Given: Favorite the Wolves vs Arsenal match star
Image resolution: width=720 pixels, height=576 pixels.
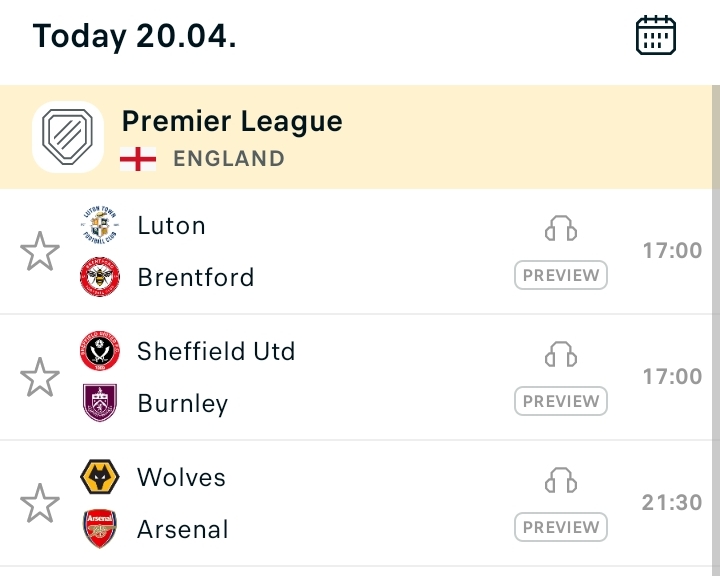Looking at the screenshot, I should coord(40,503).
